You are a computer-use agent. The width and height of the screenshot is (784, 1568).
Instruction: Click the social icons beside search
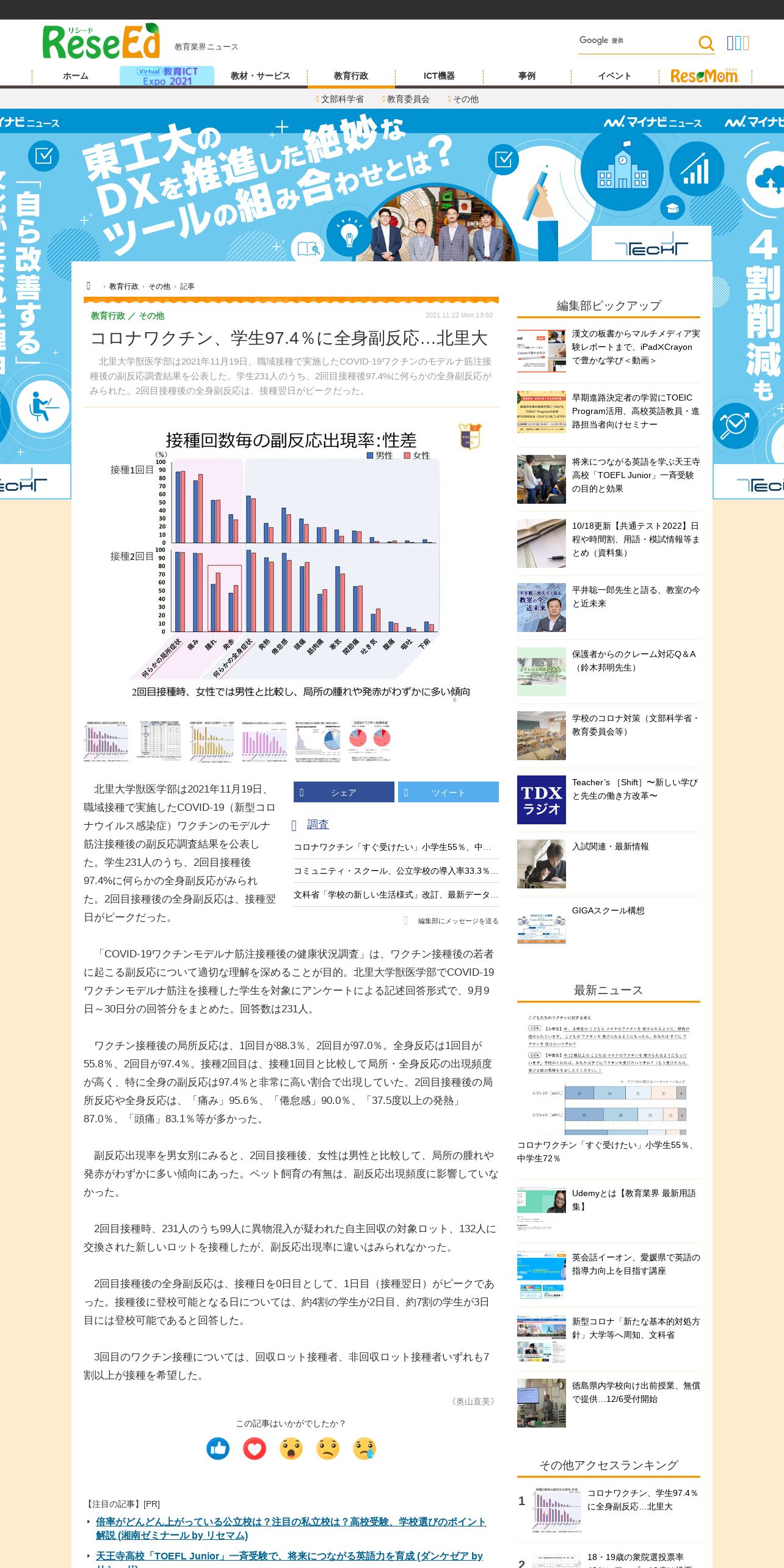click(x=738, y=43)
